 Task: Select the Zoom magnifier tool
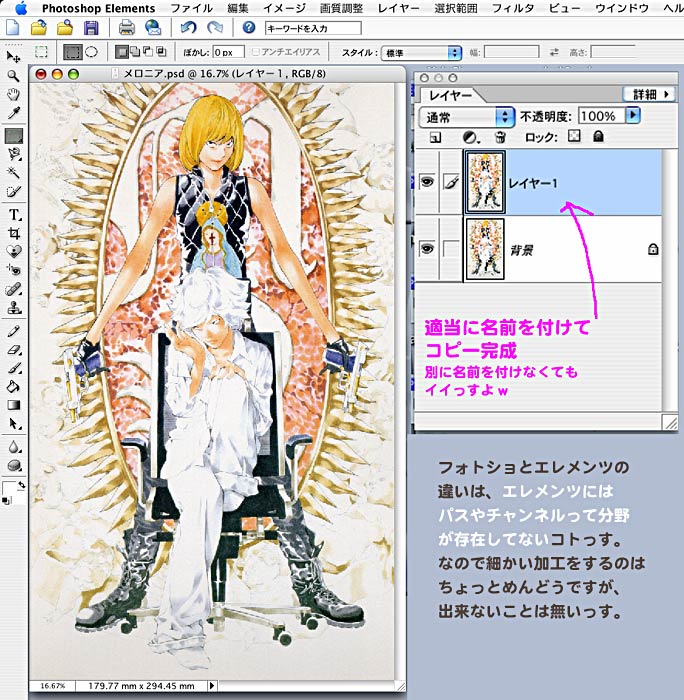point(13,75)
